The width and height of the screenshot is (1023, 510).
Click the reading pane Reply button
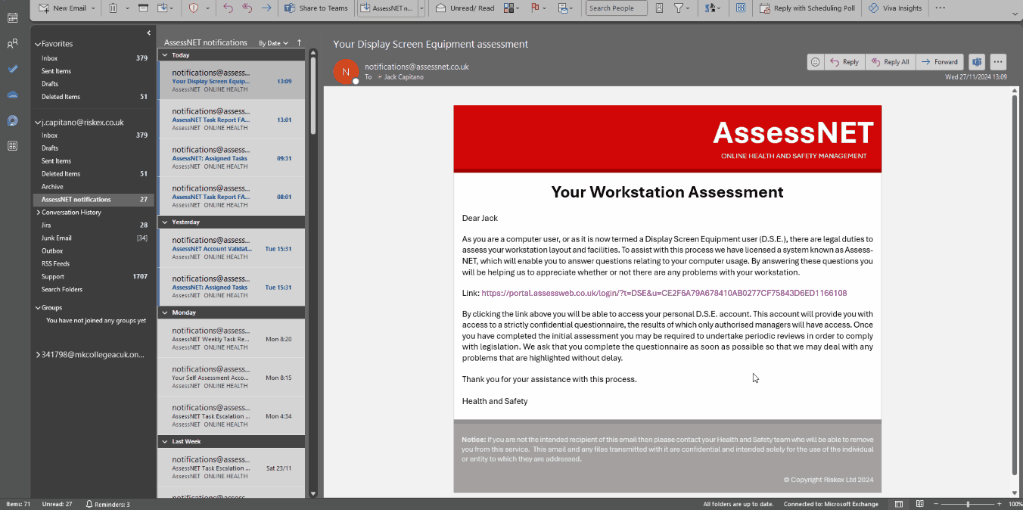(x=844, y=62)
